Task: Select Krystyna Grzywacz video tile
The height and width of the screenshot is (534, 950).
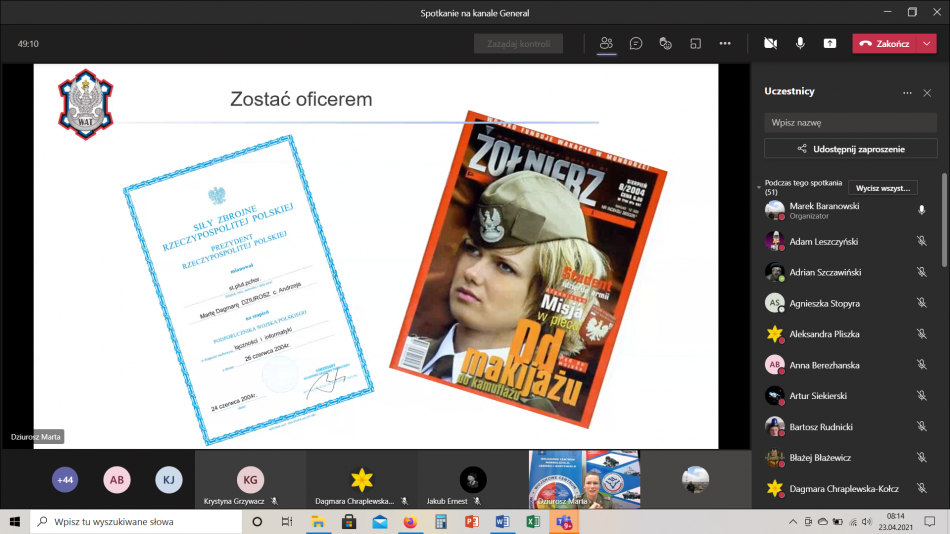Action: pyautogui.click(x=250, y=479)
